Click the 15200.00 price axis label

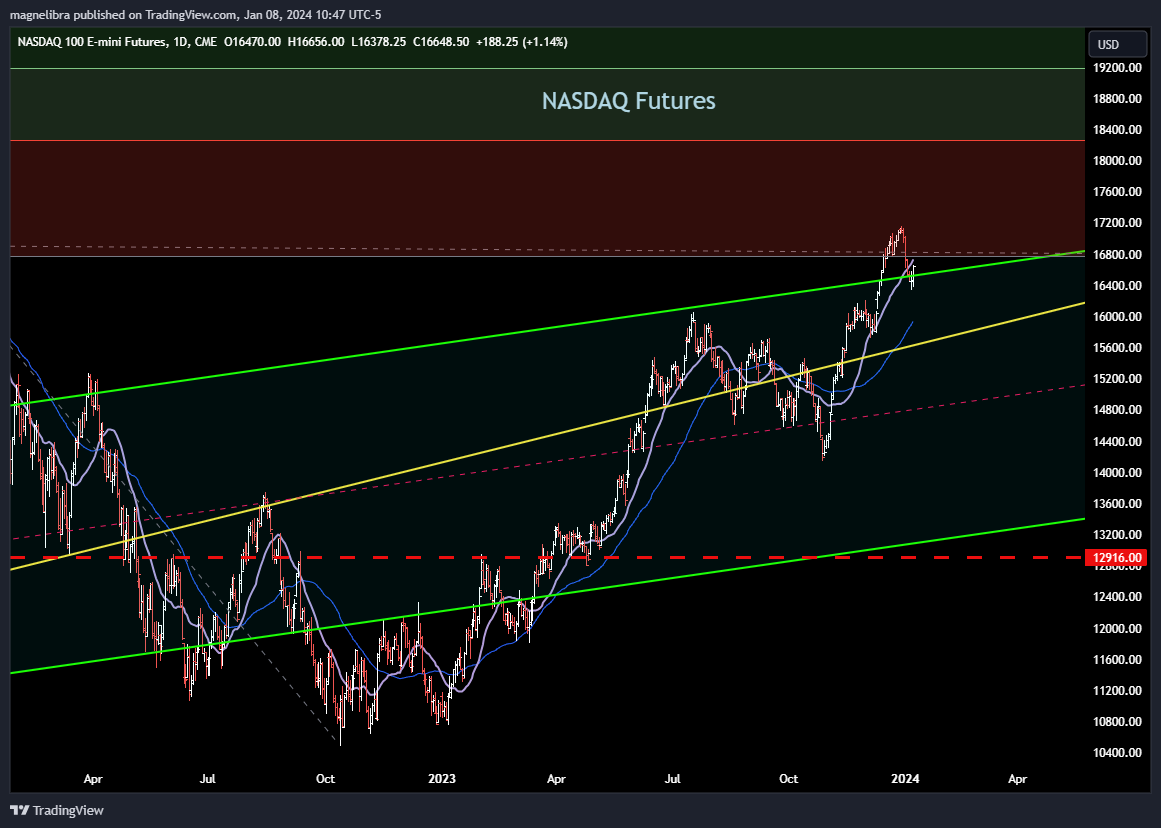coord(1117,379)
